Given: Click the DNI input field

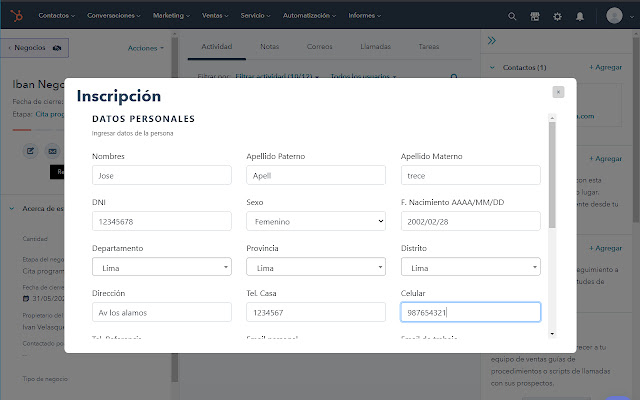Looking at the screenshot, I should tap(162, 221).
